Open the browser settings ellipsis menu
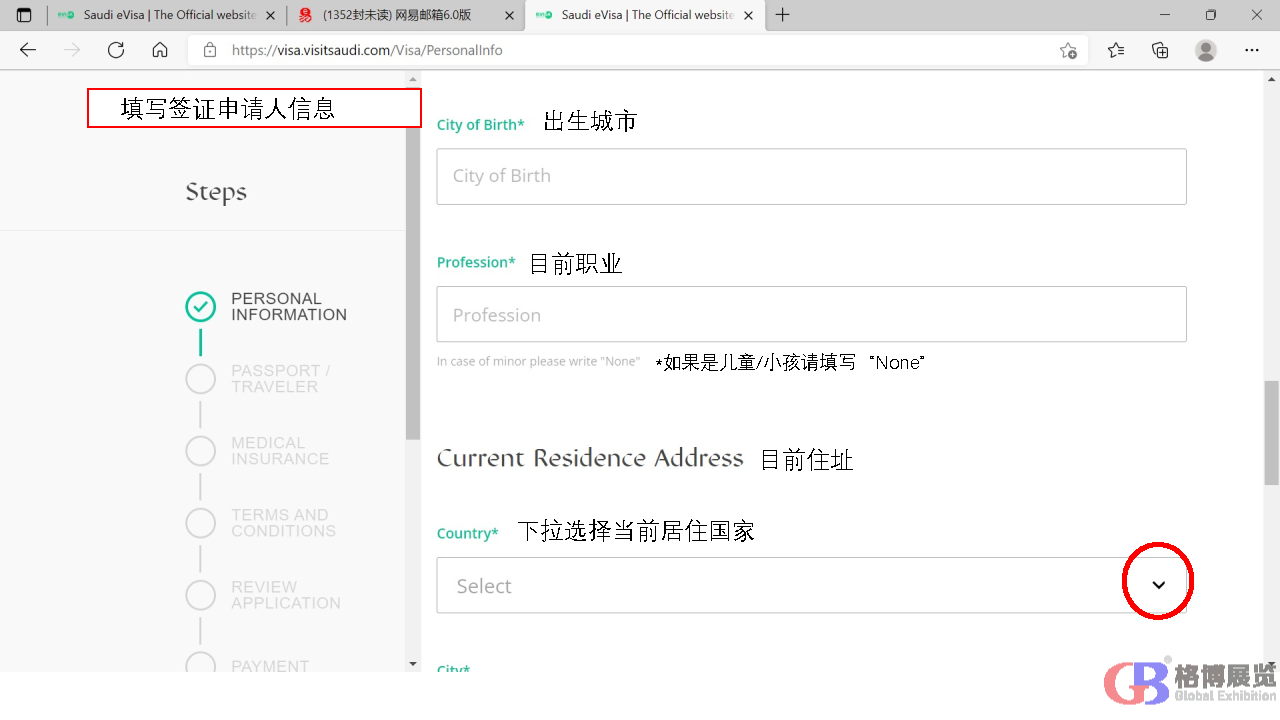The width and height of the screenshot is (1280, 720). 1252,50
